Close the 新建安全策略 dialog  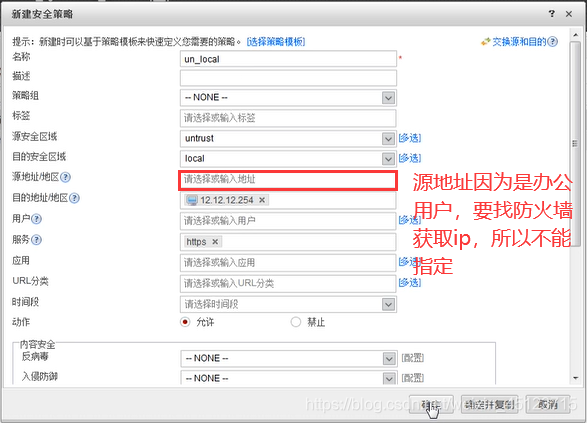(569, 14)
